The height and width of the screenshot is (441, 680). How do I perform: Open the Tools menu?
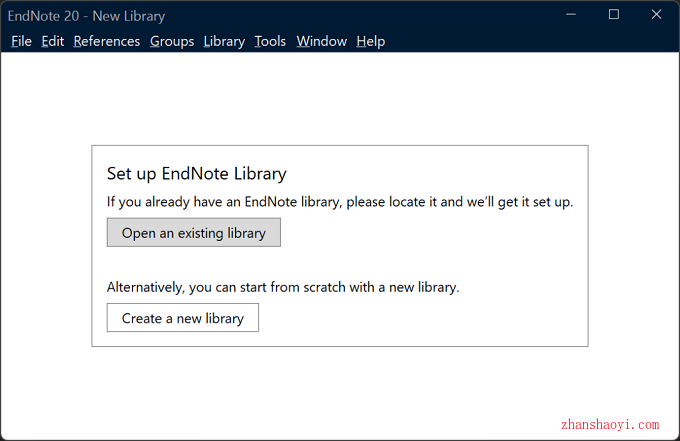click(270, 41)
